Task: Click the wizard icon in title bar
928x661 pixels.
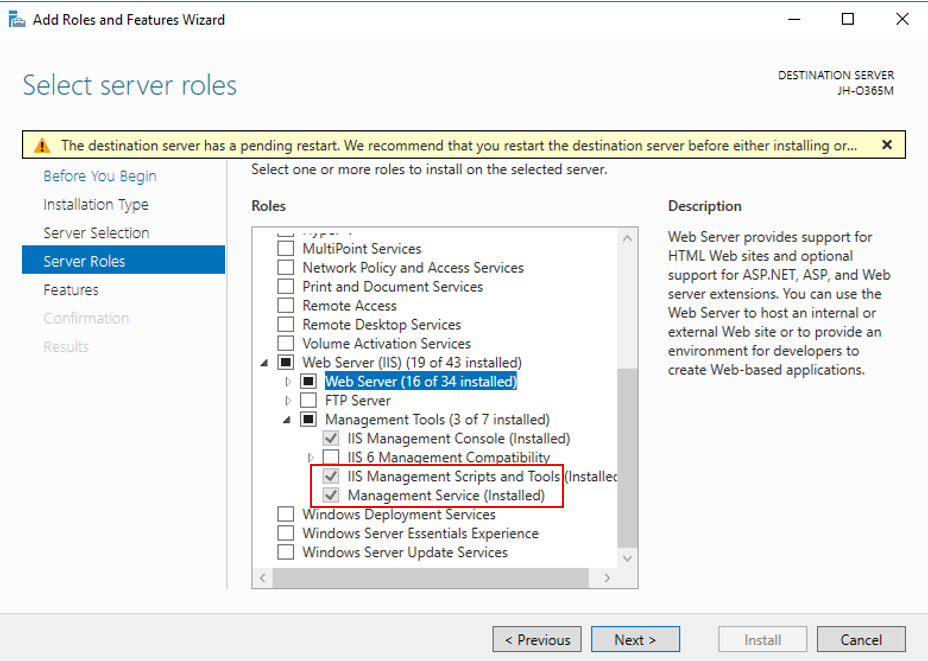Action: coord(17,20)
